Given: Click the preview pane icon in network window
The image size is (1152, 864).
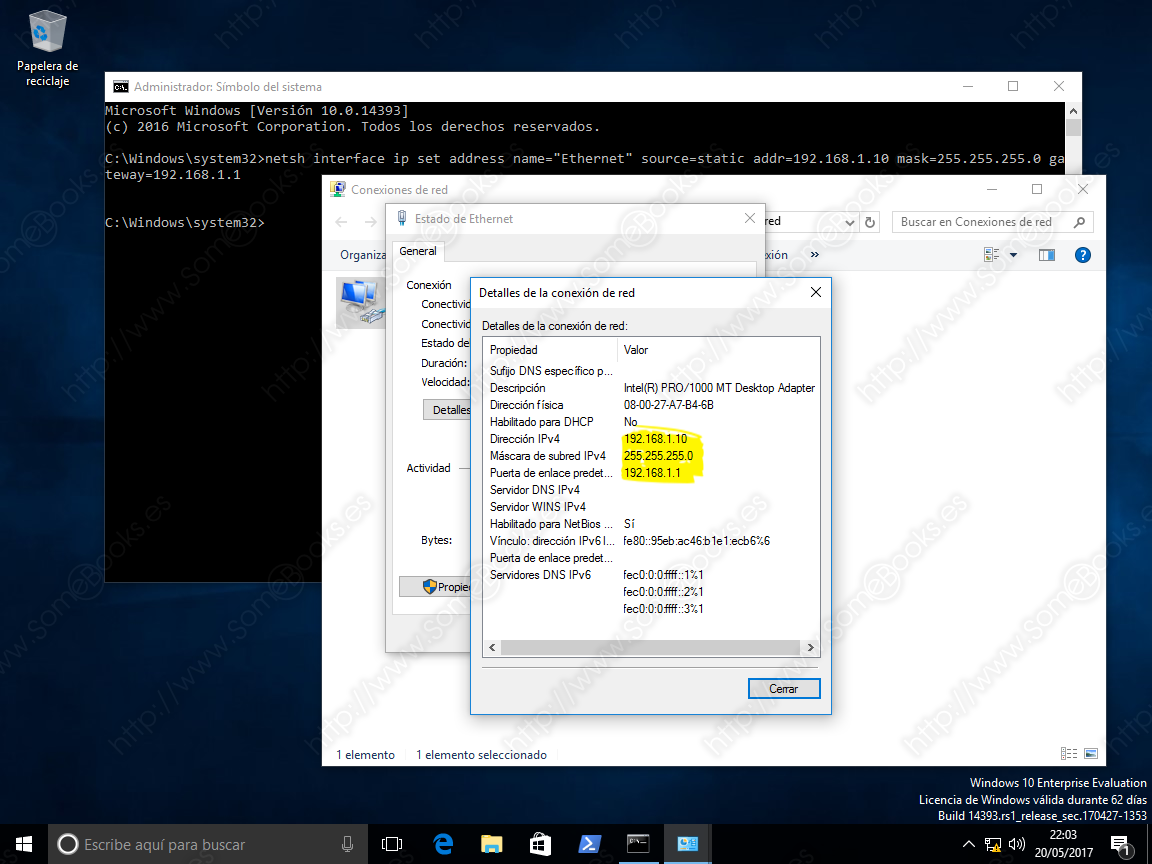Looking at the screenshot, I should [1046, 255].
